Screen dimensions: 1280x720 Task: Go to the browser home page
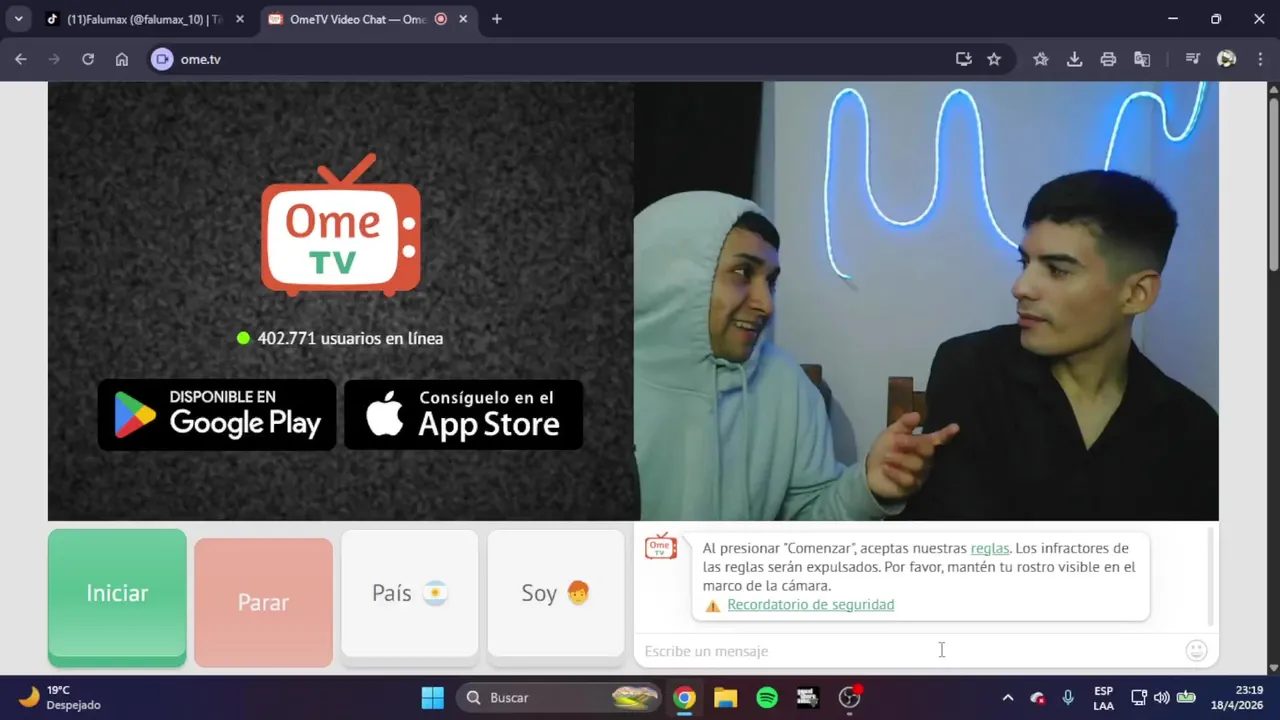[x=122, y=59]
